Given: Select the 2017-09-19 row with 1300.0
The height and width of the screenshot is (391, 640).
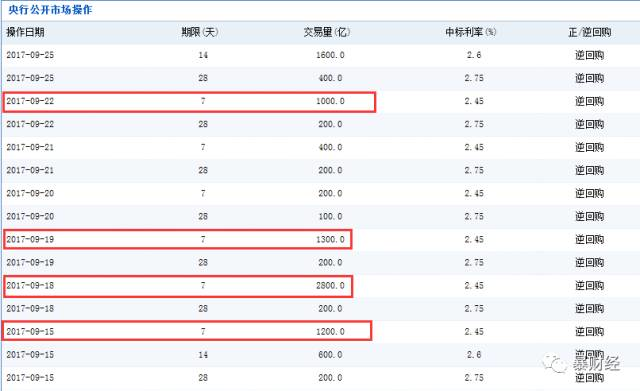Looking at the screenshot, I should [x=178, y=240].
